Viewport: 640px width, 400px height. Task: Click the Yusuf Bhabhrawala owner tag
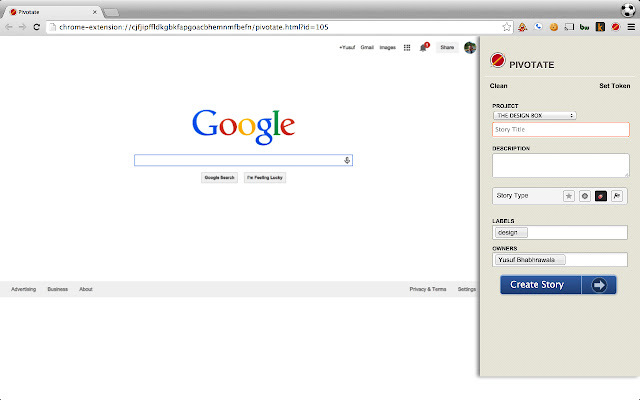coord(530,260)
